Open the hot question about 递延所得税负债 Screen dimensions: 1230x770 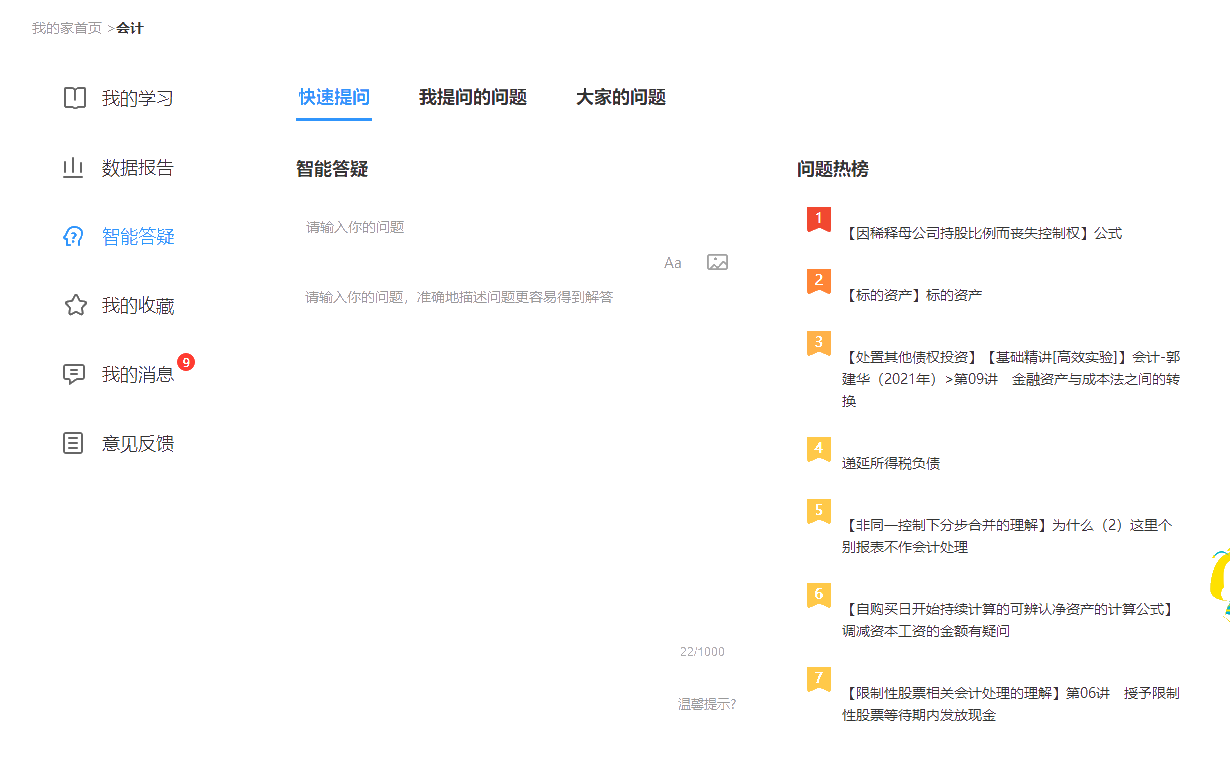click(892, 463)
